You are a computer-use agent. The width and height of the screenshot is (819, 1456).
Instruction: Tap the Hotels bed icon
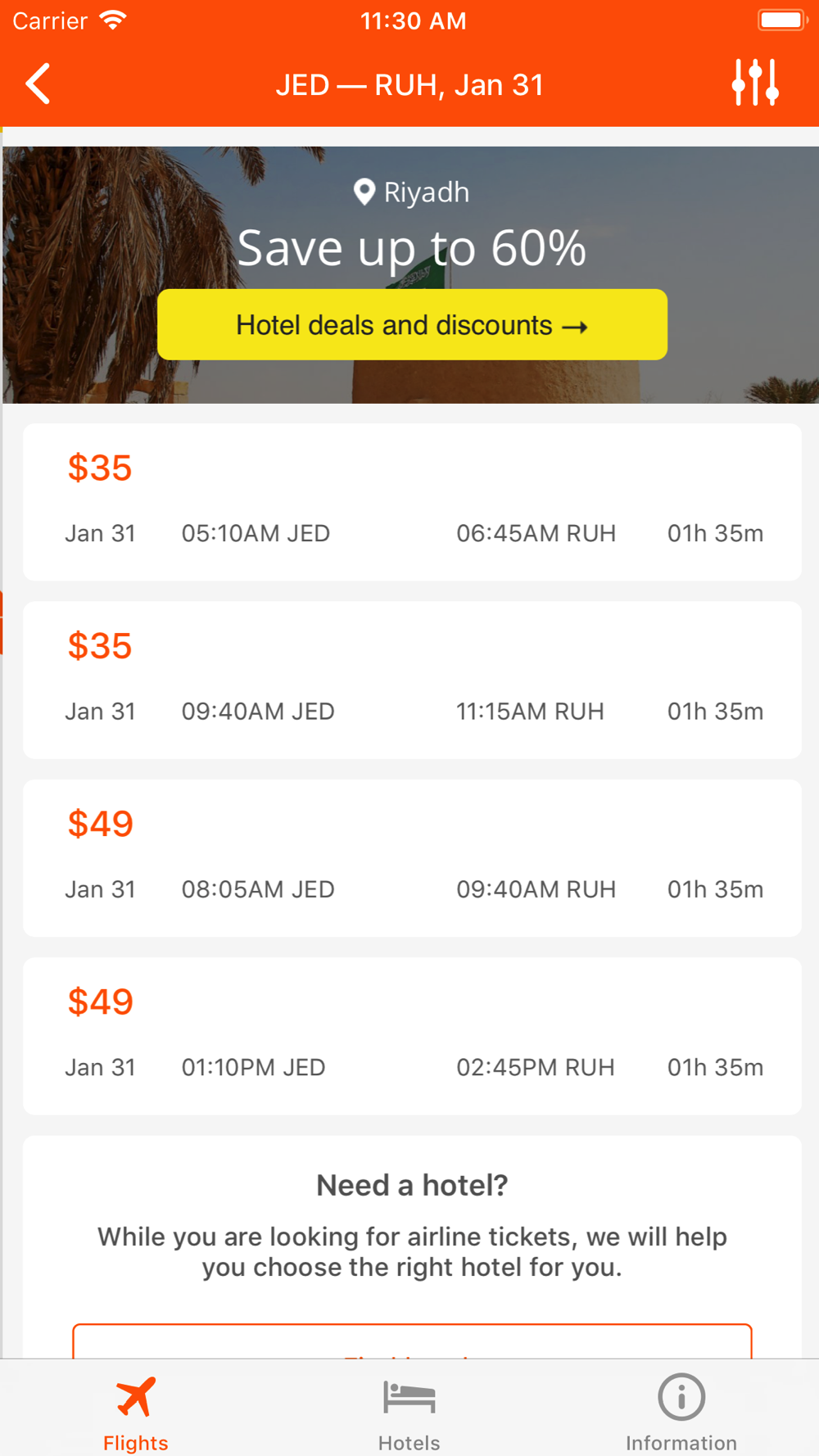(409, 1397)
